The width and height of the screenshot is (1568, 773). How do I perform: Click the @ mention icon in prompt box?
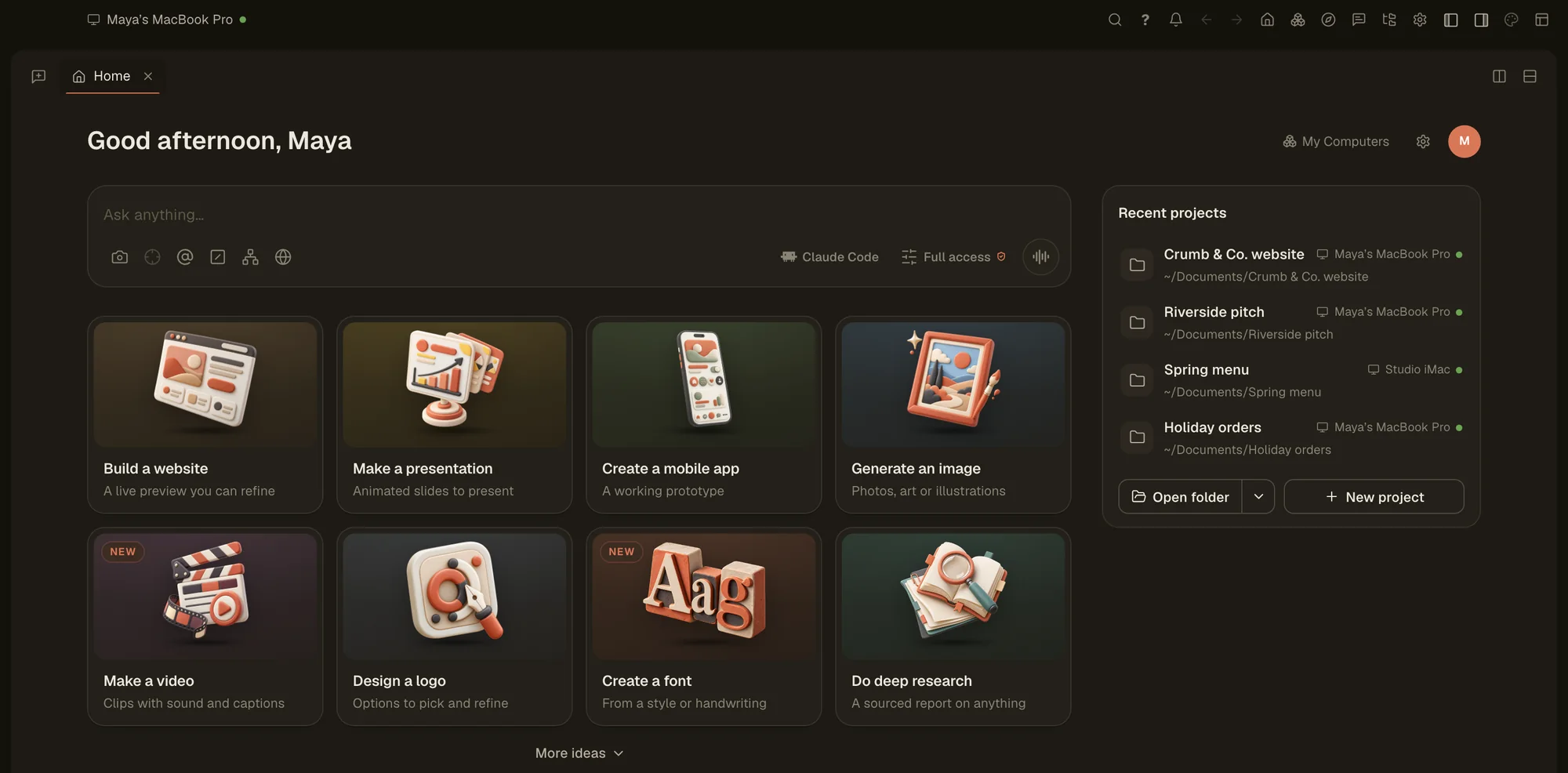[x=185, y=257]
